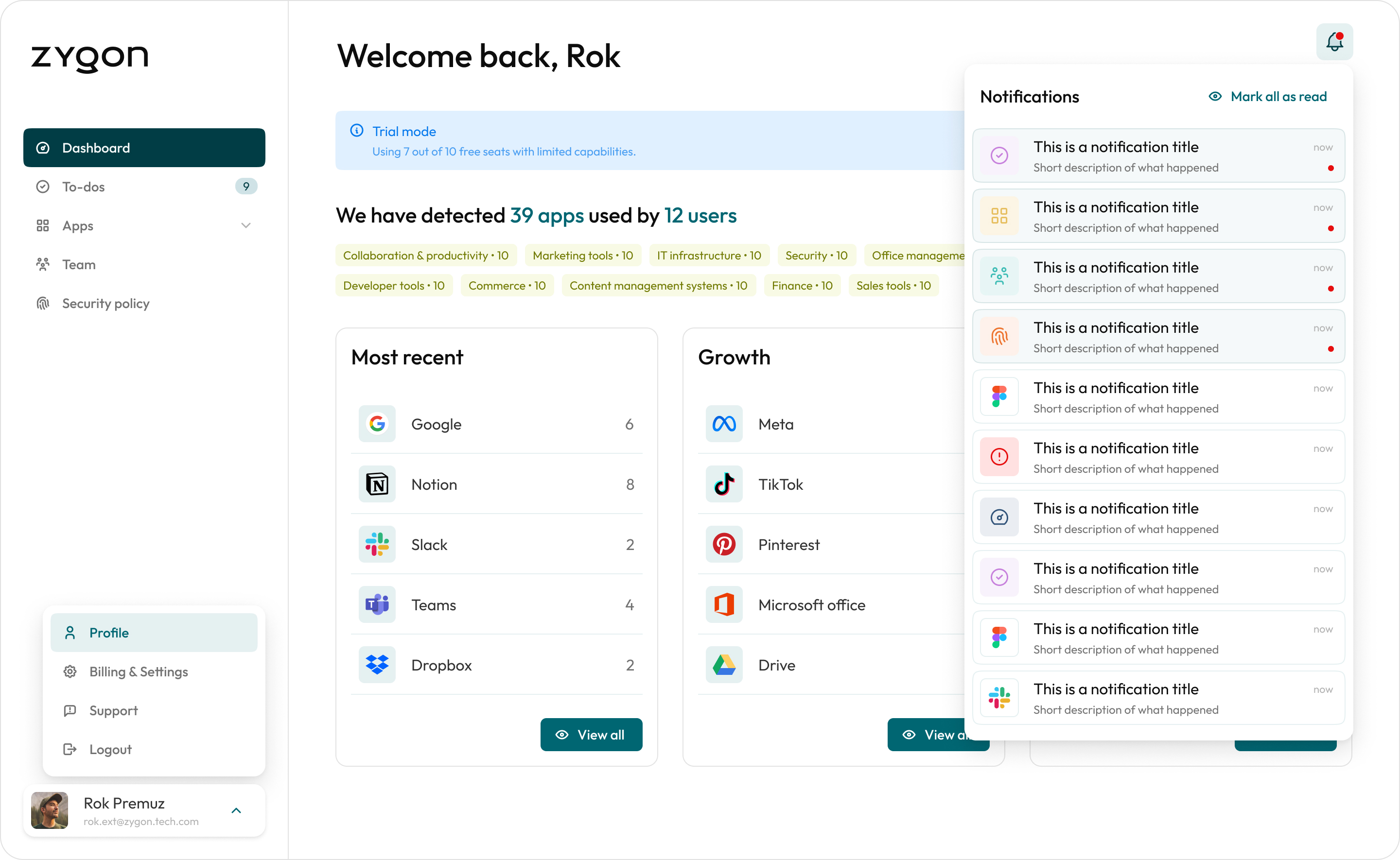Click the Trial mode info icon

[357, 131]
